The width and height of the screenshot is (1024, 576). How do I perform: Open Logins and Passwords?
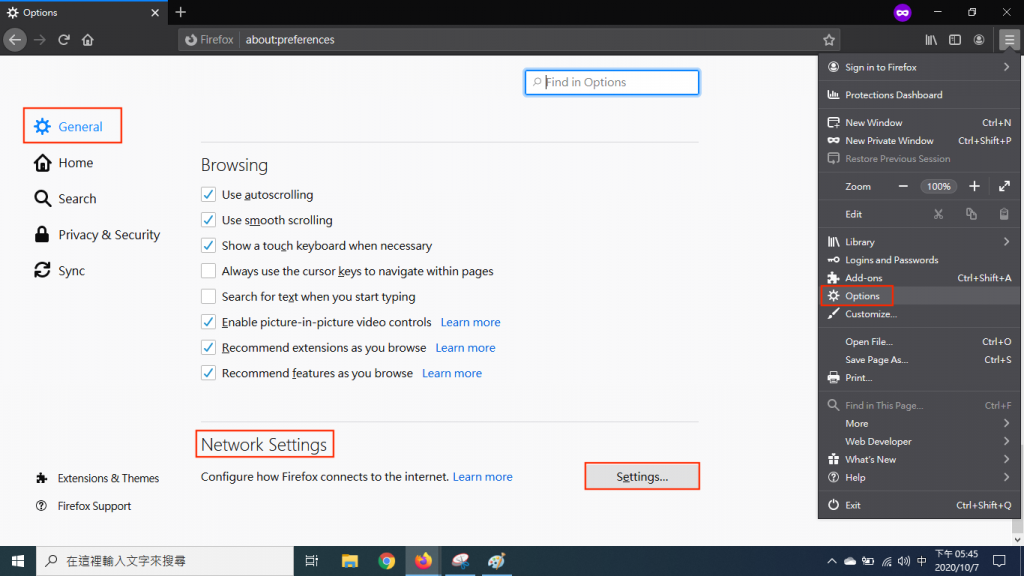pos(919,260)
